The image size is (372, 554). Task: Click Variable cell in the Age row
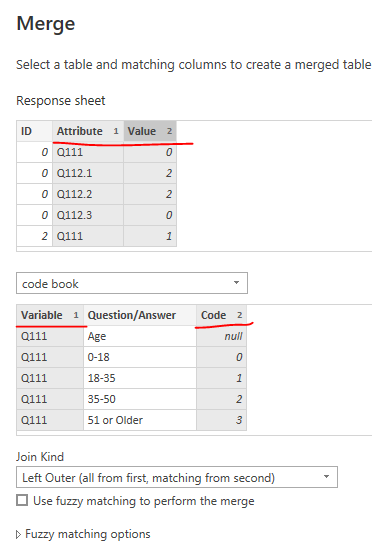point(50,336)
